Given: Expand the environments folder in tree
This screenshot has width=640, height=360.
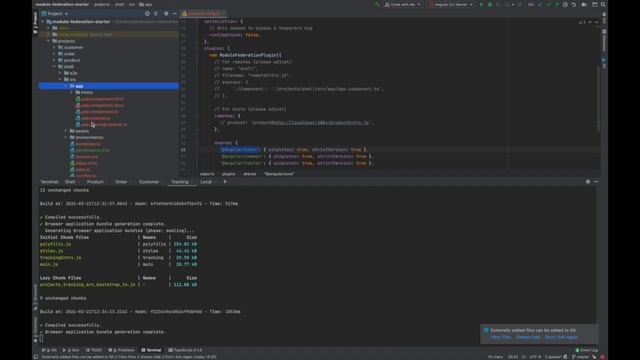Looking at the screenshot, I should click(66, 138).
